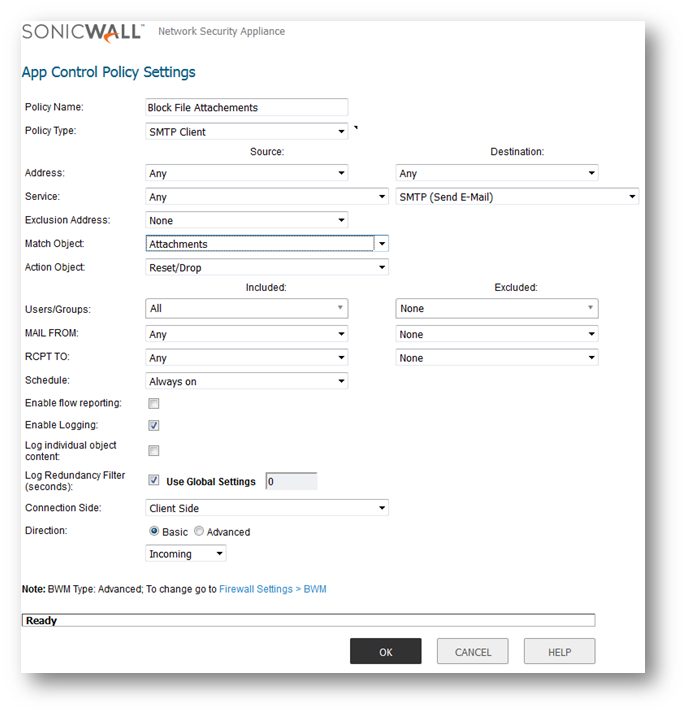The image size is (687, 715).
Task: Open the Source Service dropdown
Action: click(x=267, y=197)
